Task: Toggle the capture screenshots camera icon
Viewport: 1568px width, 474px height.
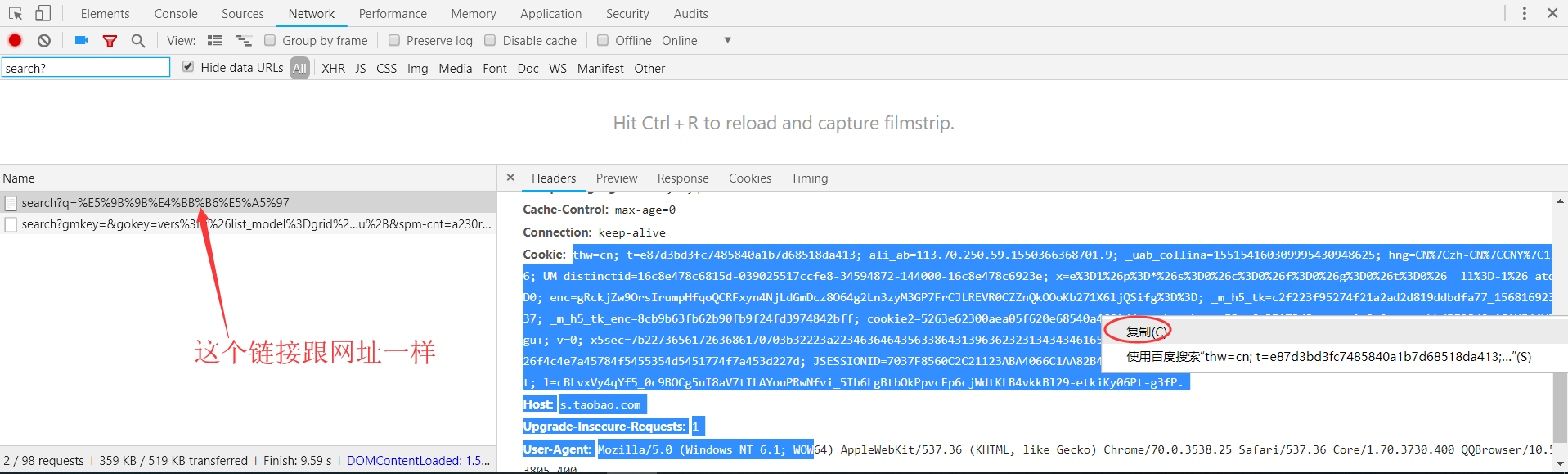Action: coord(81,40)
